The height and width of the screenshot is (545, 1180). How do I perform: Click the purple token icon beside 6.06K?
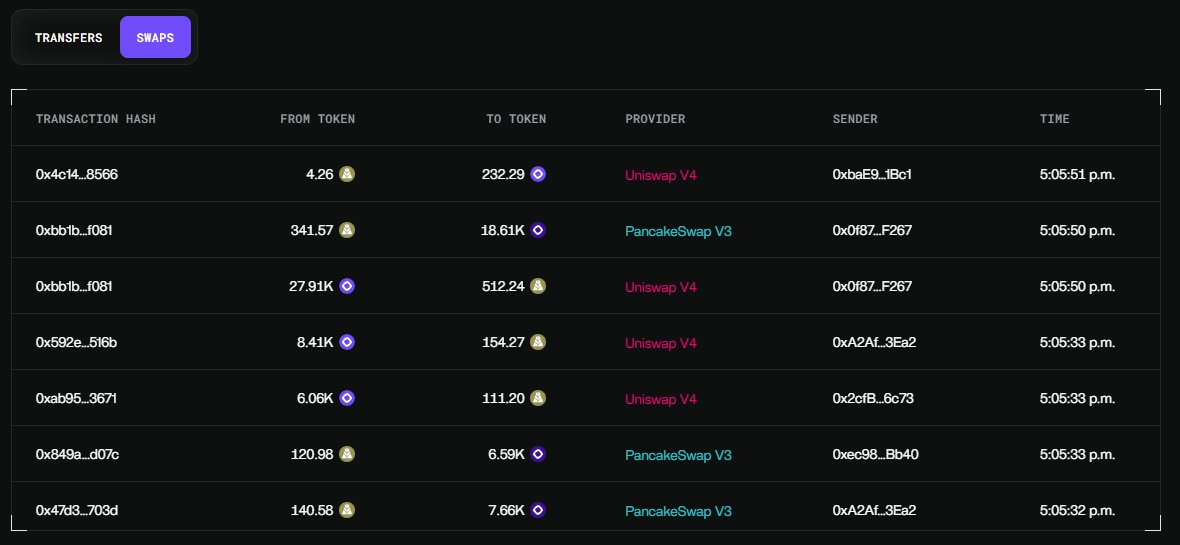click(x=347, y=397)
